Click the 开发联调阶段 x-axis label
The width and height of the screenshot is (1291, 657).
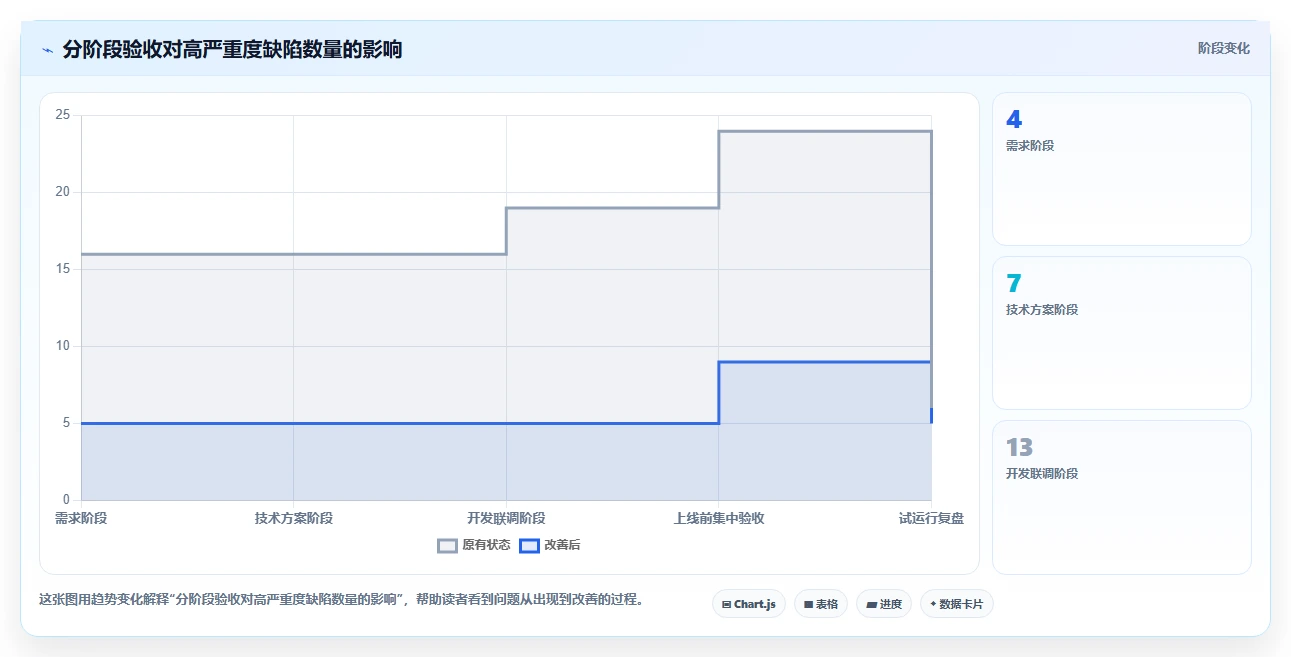click(506, 518)
